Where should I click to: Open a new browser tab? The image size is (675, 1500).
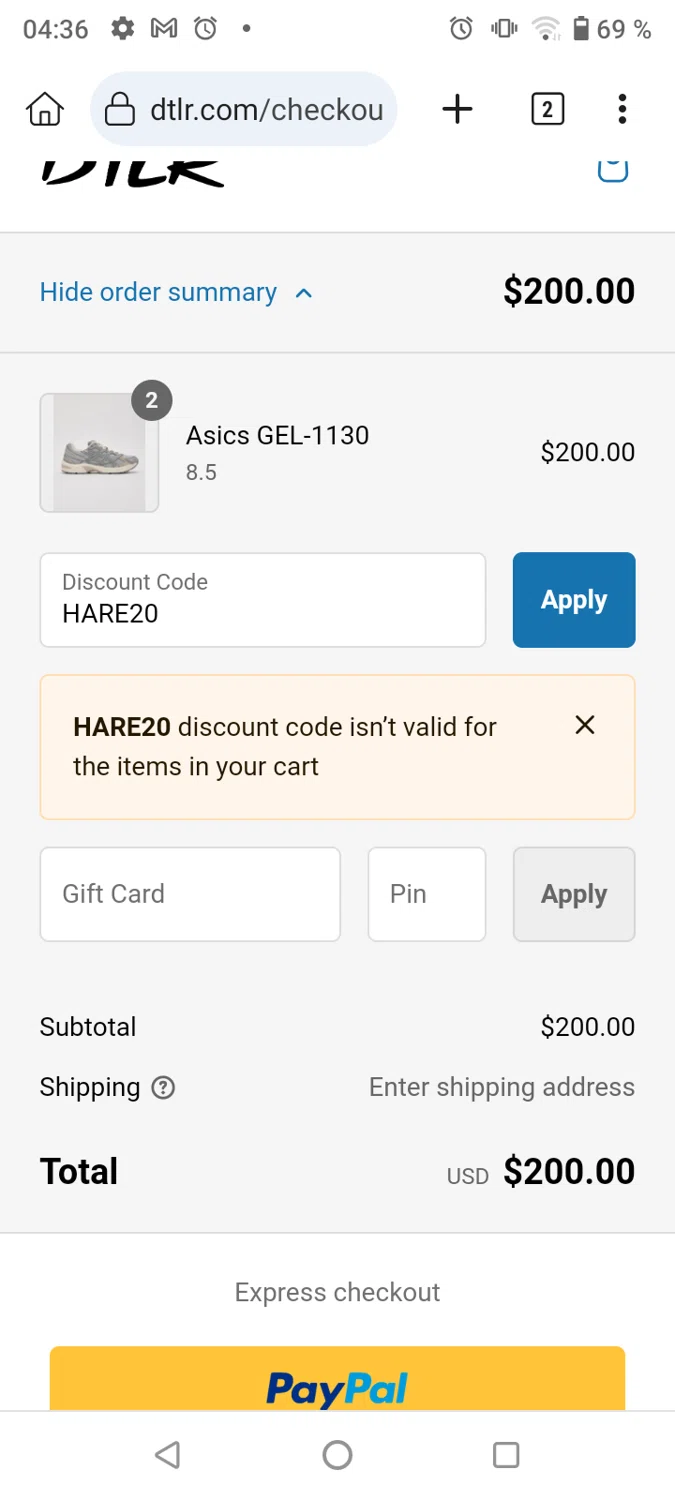457,109
